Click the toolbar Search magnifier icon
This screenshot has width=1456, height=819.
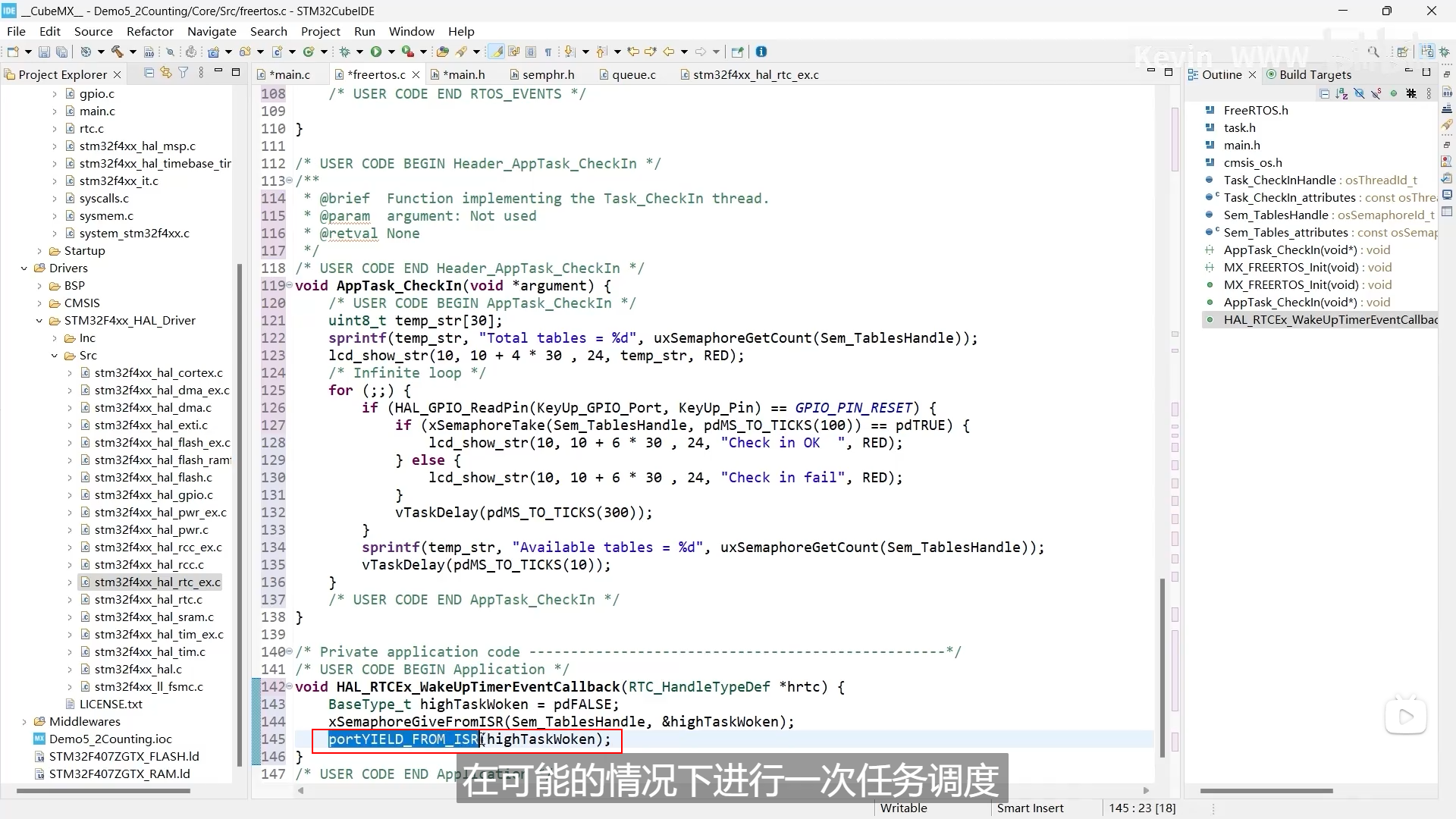click(x=1373, y=52)
